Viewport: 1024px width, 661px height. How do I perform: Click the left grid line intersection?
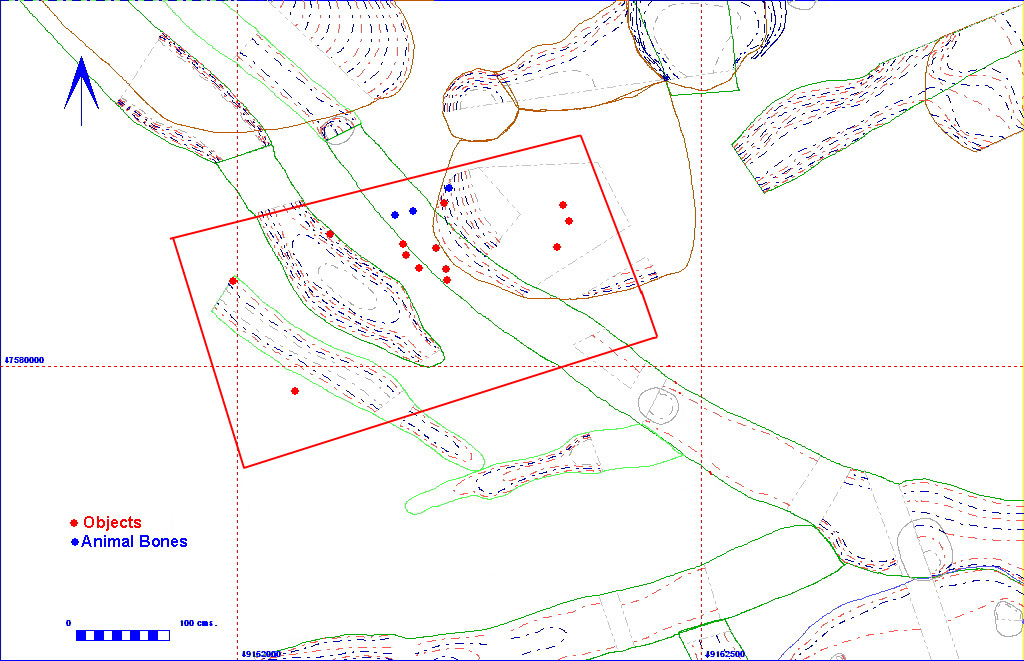pyautogui.click(x=237, y=366)
